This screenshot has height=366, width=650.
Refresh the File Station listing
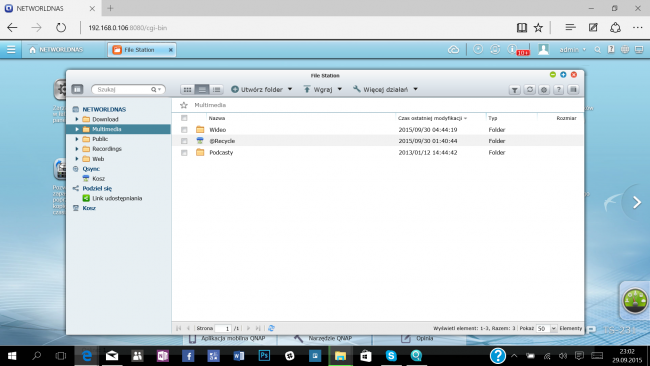[x=529, y=90]
